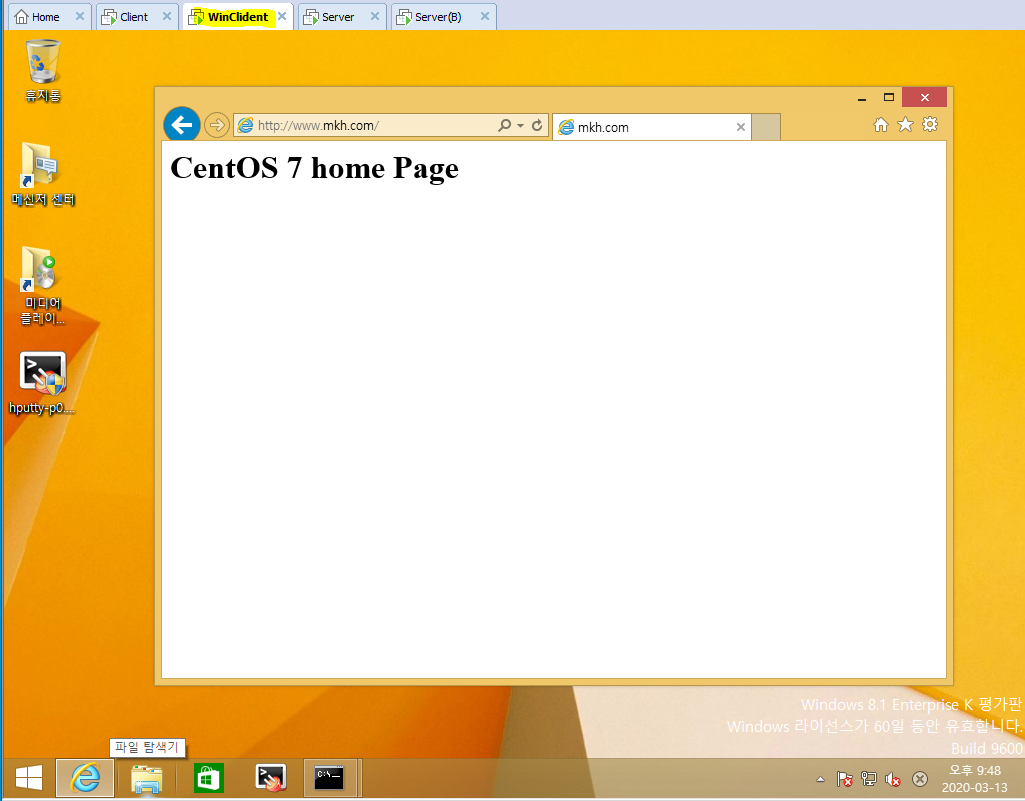Close the Server VM tab
The width and height of the screenshot is (1025, 801).
click(375, 16)
